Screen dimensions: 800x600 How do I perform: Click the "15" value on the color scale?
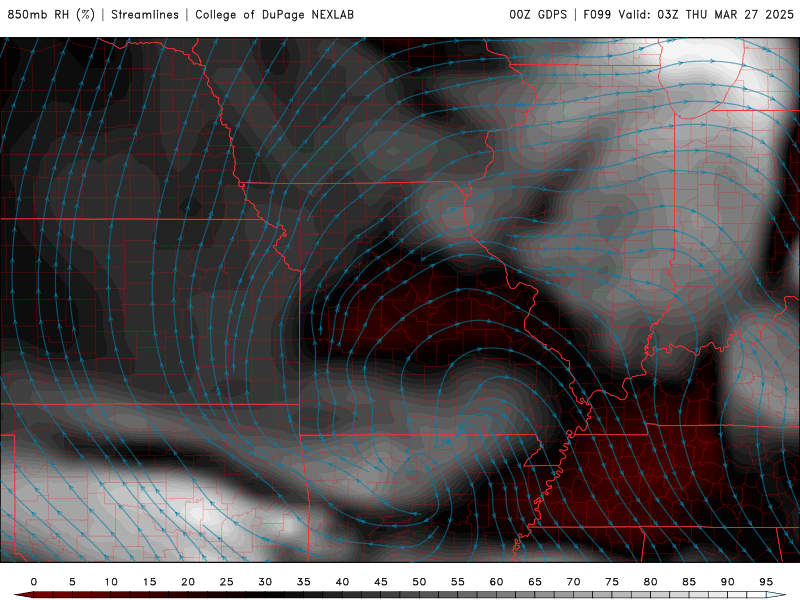click(x=149, y=582)
